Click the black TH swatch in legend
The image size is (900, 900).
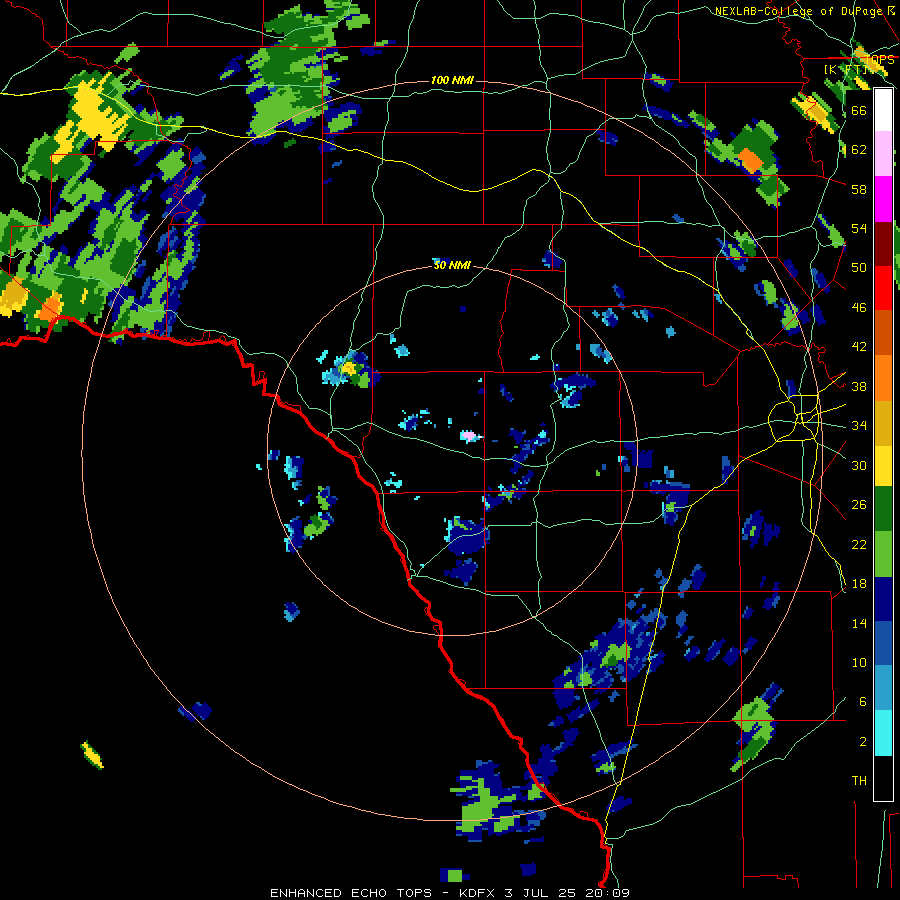click(x=883, y=778)
